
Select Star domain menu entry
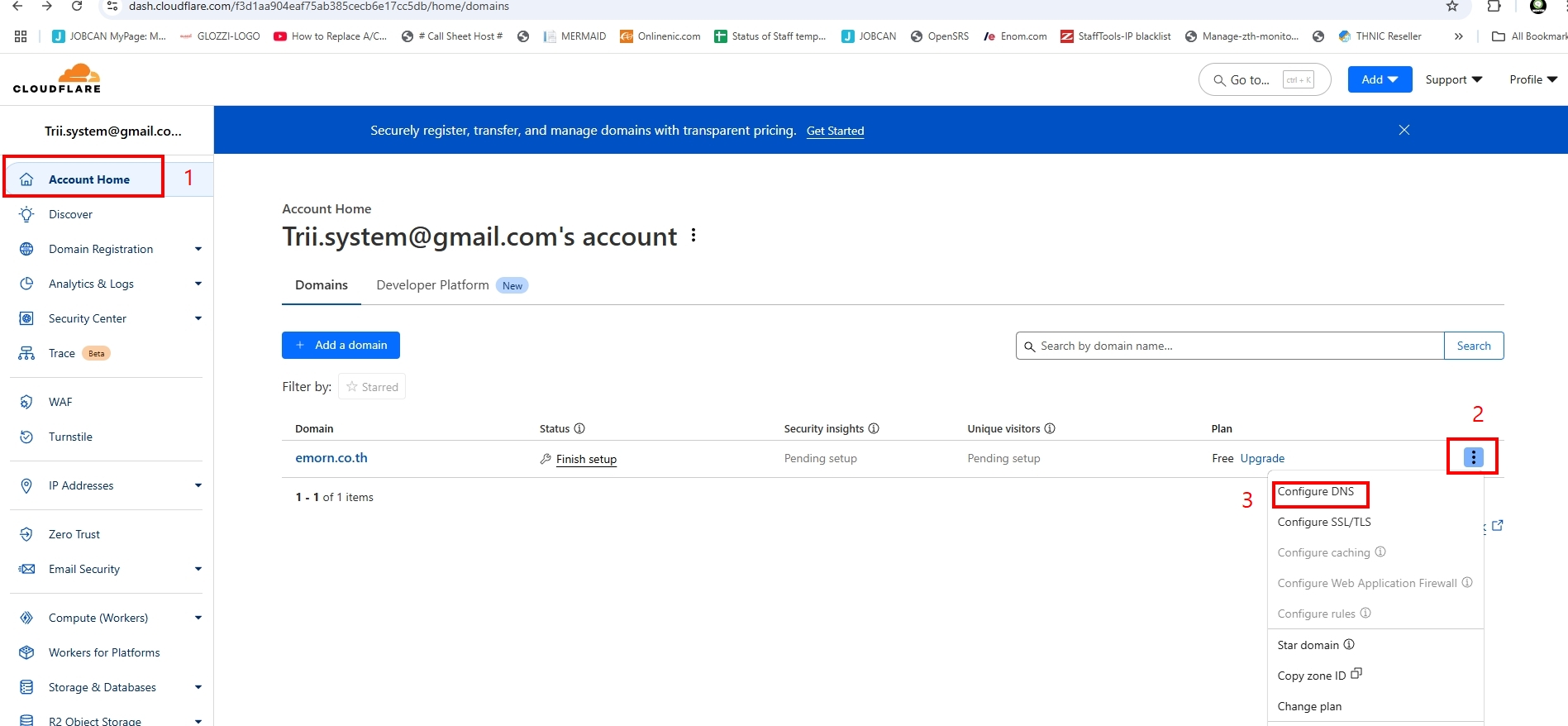coord(1308,645)
